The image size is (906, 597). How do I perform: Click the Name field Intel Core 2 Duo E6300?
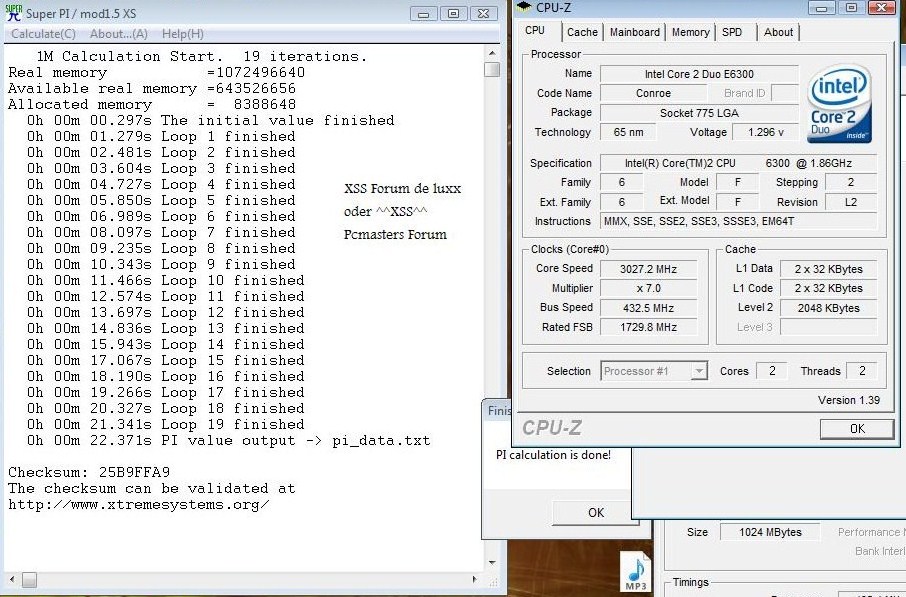coord(699,74)
